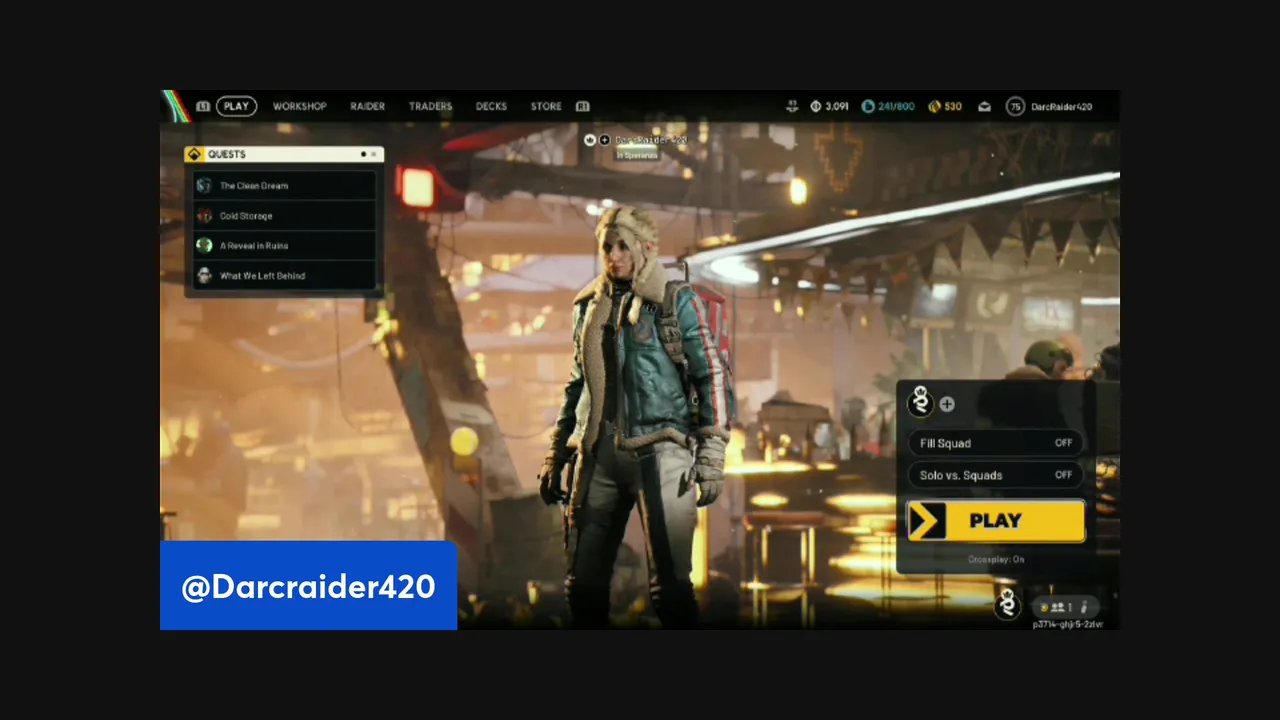The height and width of the screenshot is (720, 1280).
Task: Click the crown icon above the character
Action: [x=590, y=140]
